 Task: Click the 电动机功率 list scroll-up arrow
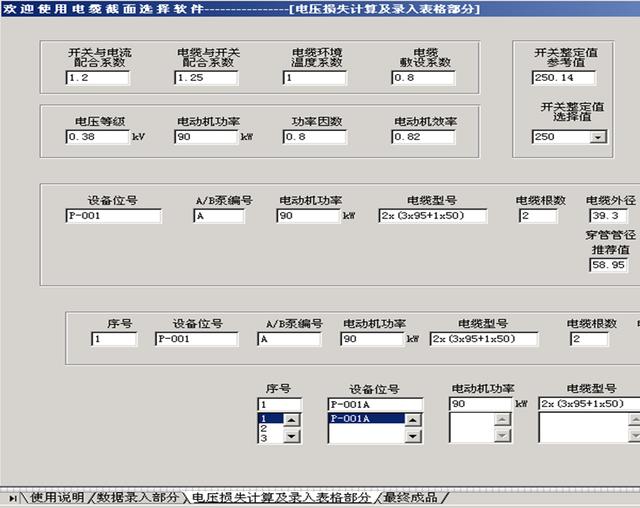(x=502, y=419)
